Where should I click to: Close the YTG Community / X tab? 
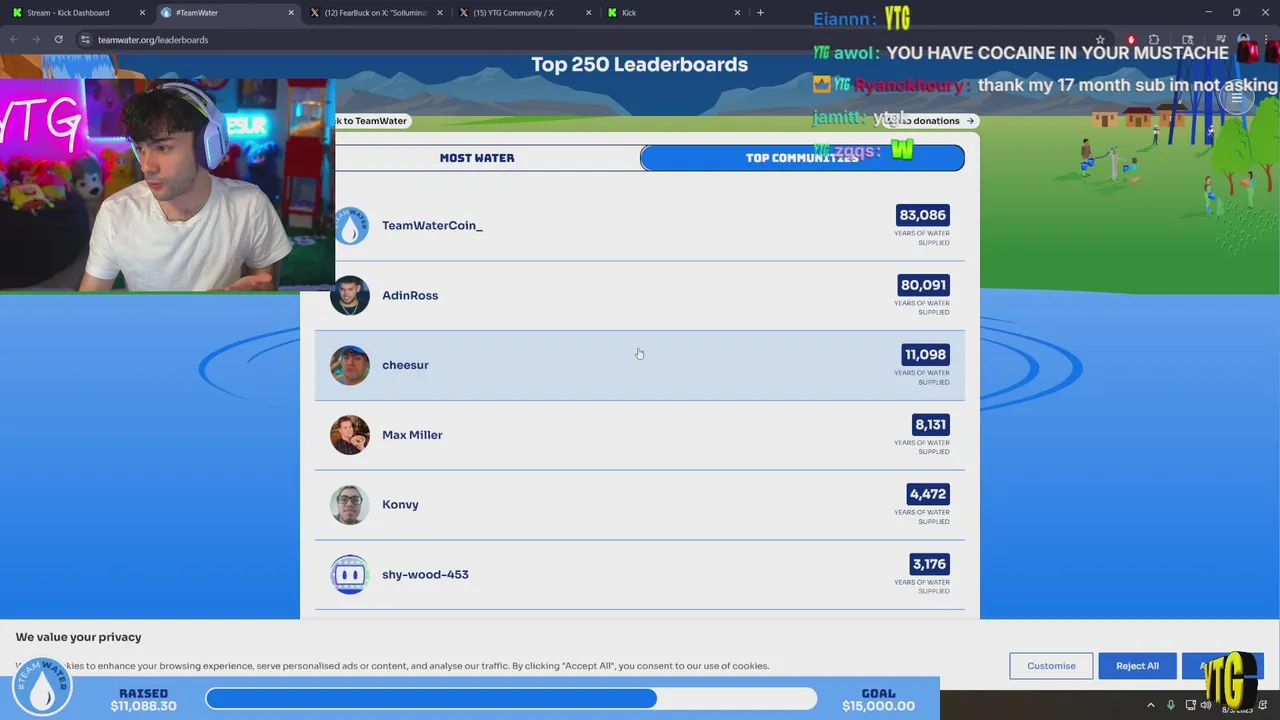tap(588, 13)
